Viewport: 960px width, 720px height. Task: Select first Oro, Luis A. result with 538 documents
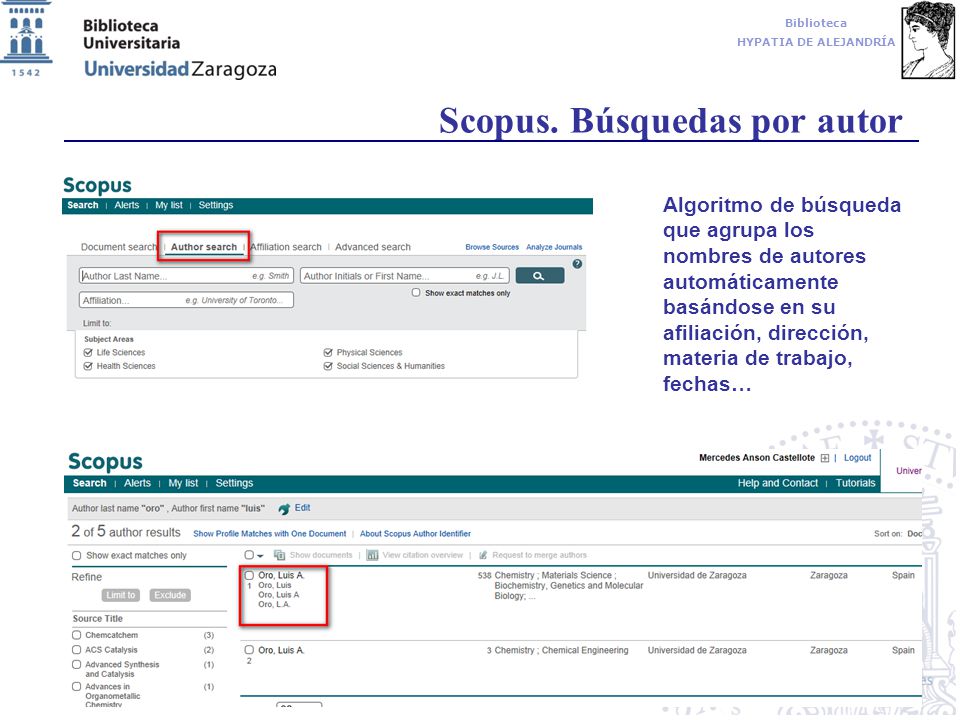(x=249, y=576)
